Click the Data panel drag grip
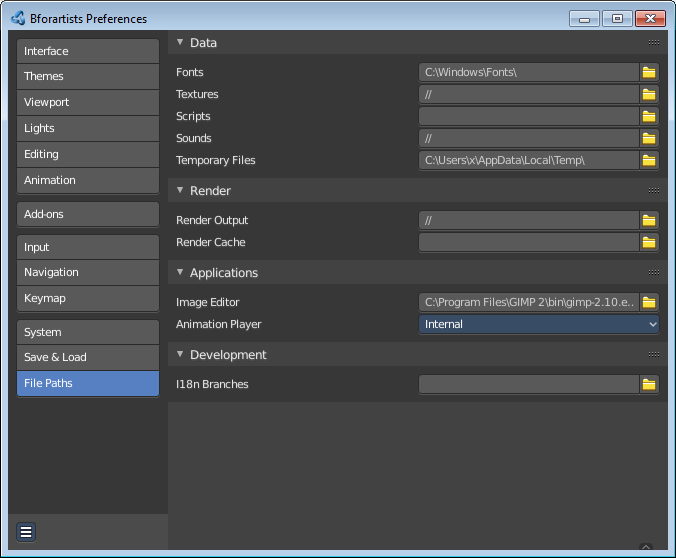The height and width of the screenshot is (558, 676). click(654, 43)
